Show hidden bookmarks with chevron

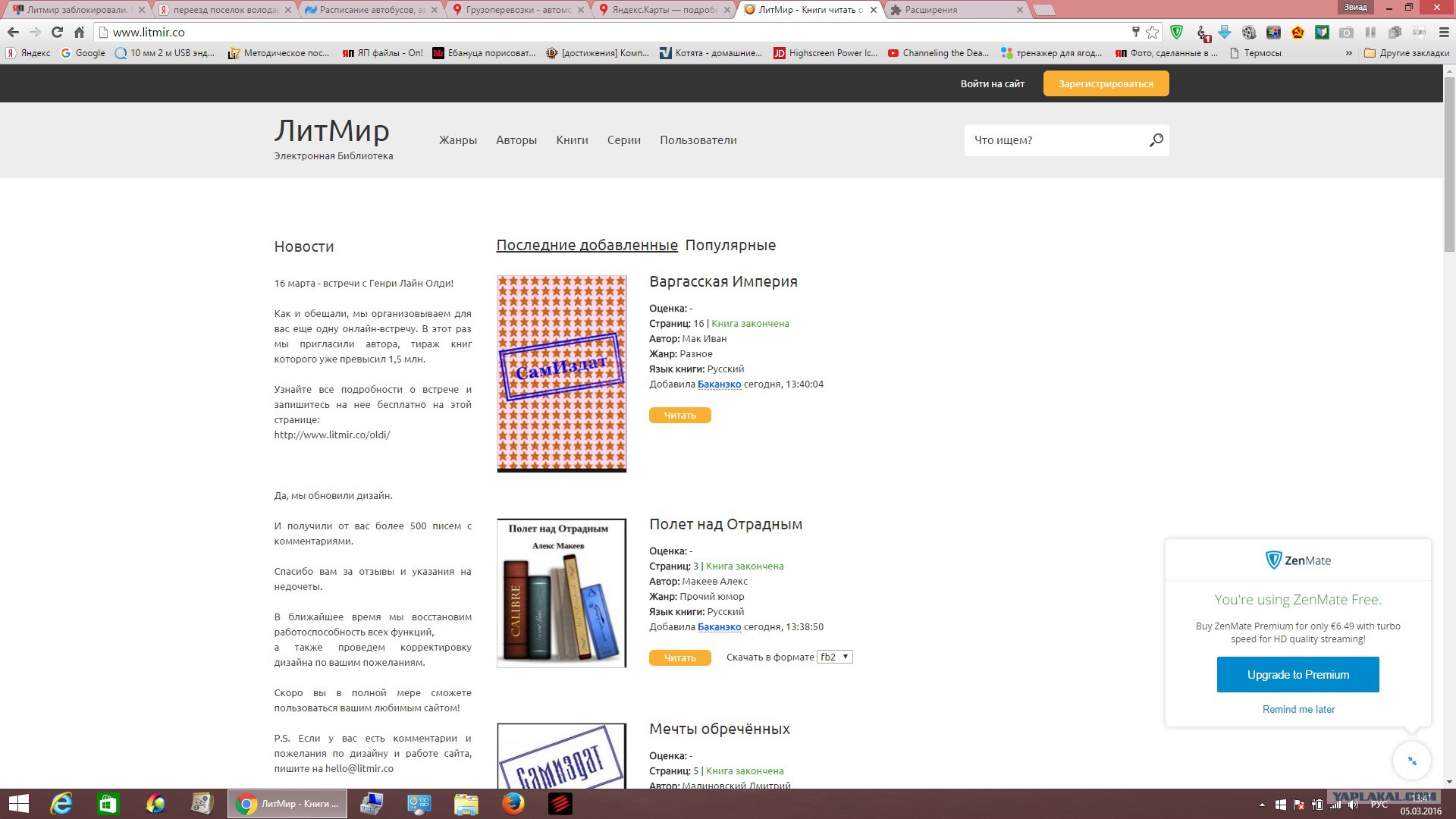pyautogui.click(x=1348, y=53)
